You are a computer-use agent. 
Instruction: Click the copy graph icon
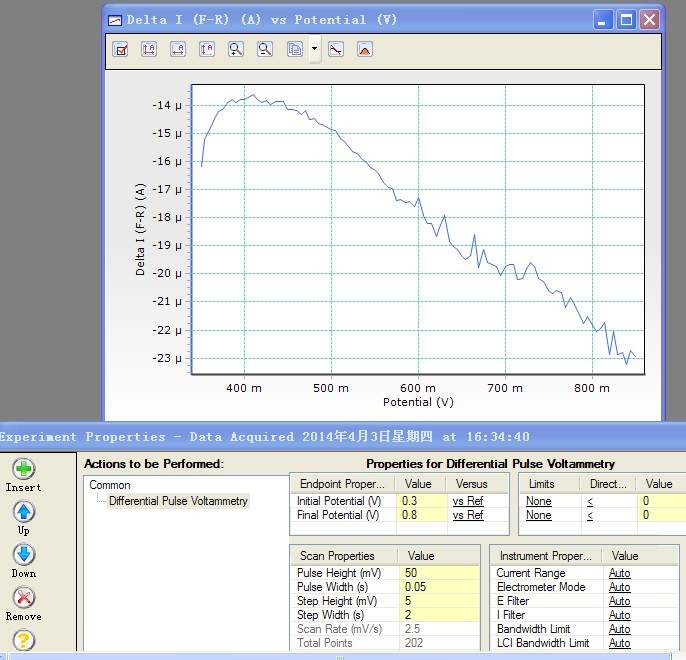pyautogui.click(x=294, y=49)
